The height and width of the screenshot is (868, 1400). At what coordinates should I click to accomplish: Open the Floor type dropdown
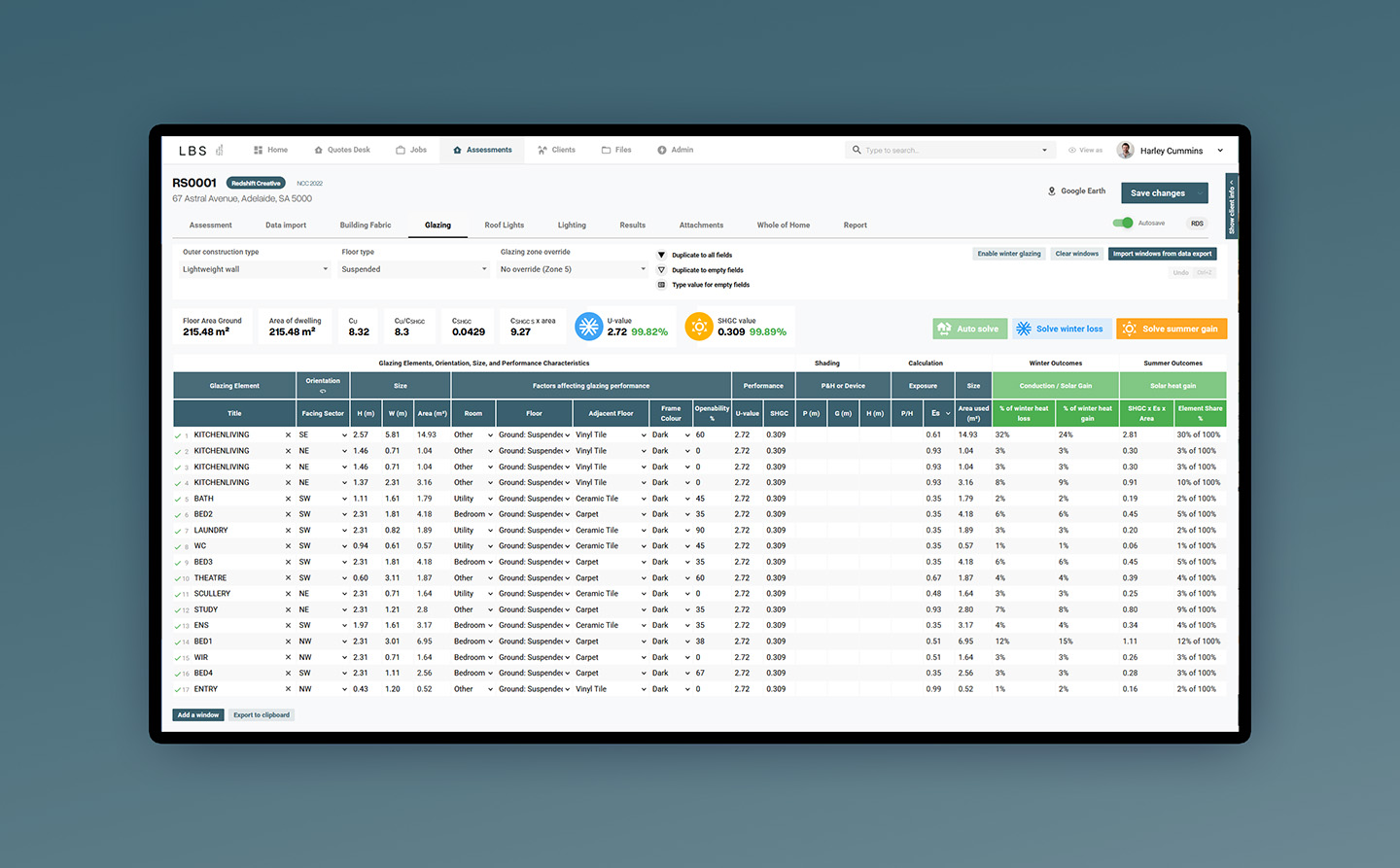point(414,269)
